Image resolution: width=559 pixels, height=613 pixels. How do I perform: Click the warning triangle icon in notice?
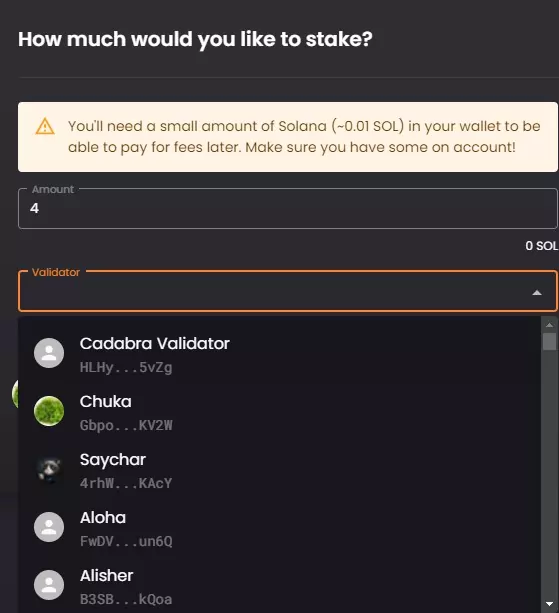pos(45,126)
